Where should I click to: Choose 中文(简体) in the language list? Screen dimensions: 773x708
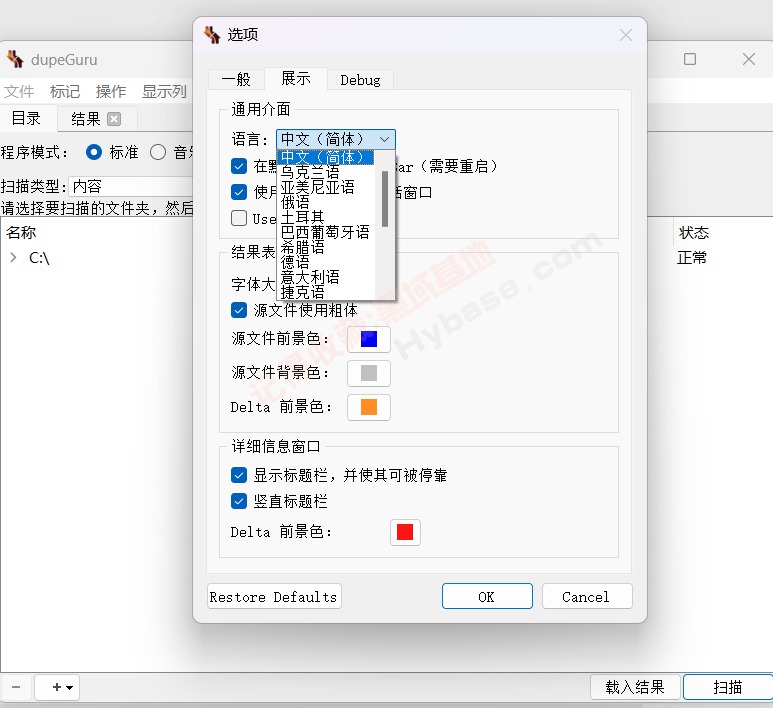(x=325, y=157)
